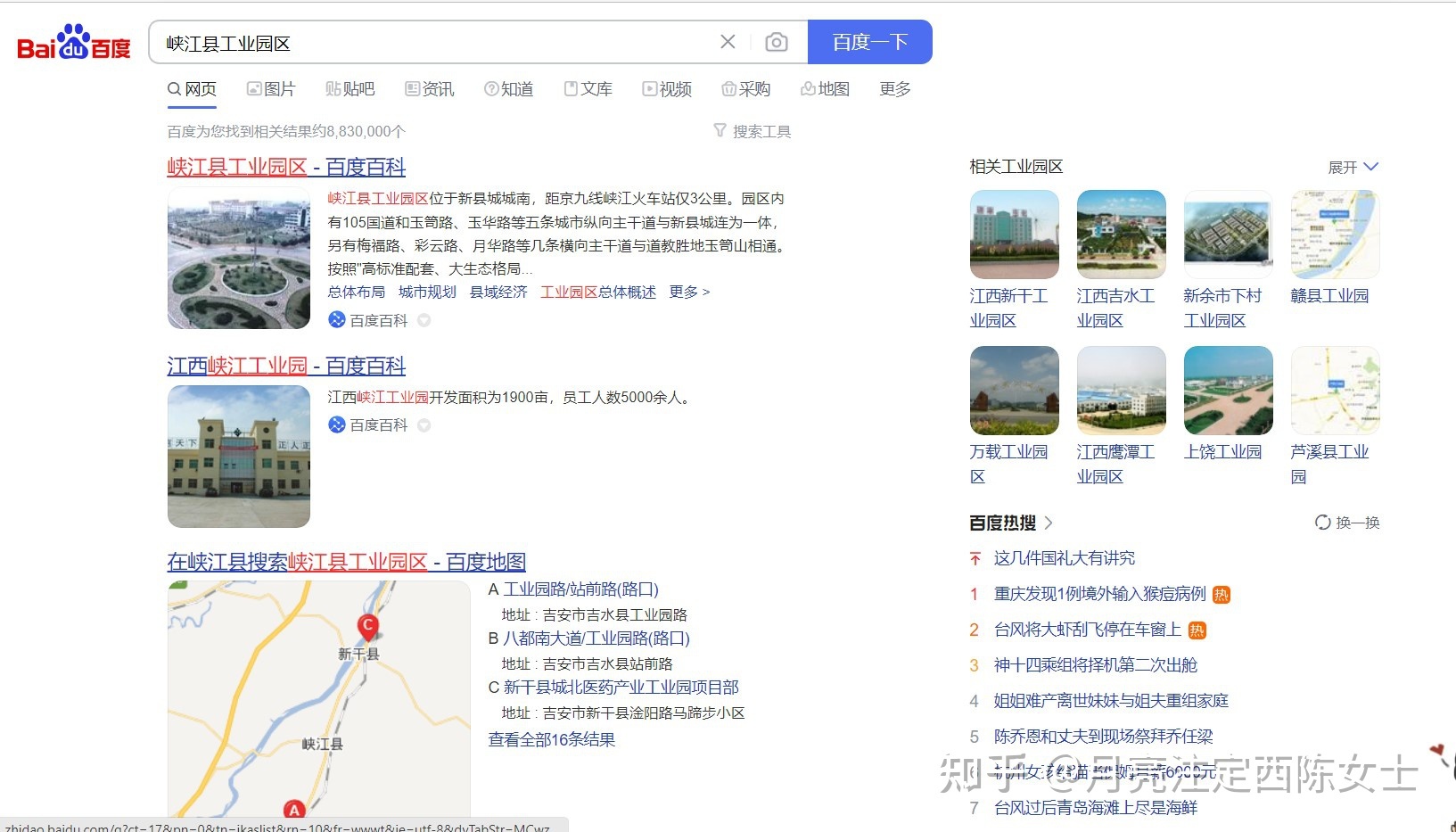Select the 采购 search filter
Viewport: 1456px width, 832px height.
745,88
